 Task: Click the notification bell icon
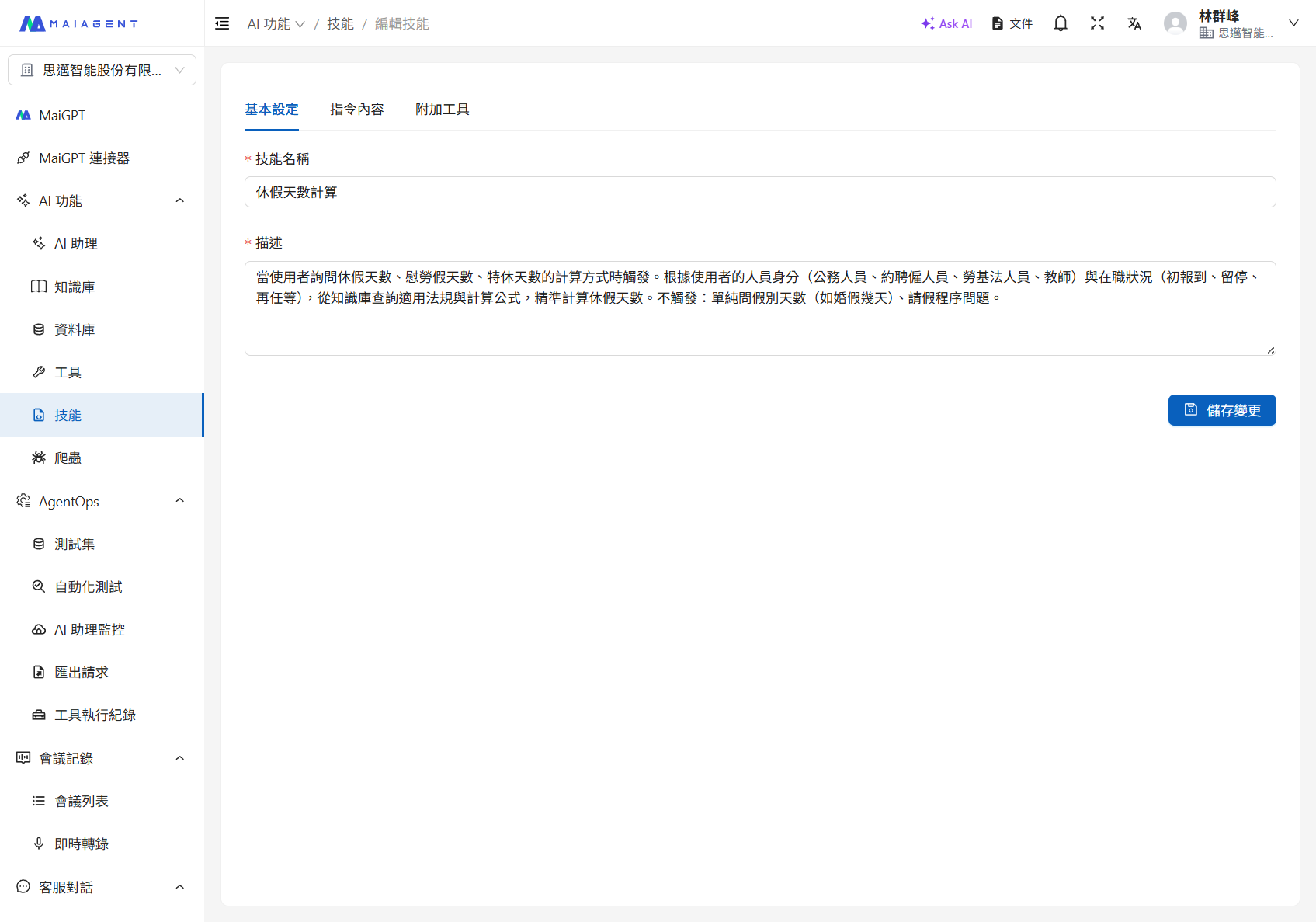tap(1061, 23)
